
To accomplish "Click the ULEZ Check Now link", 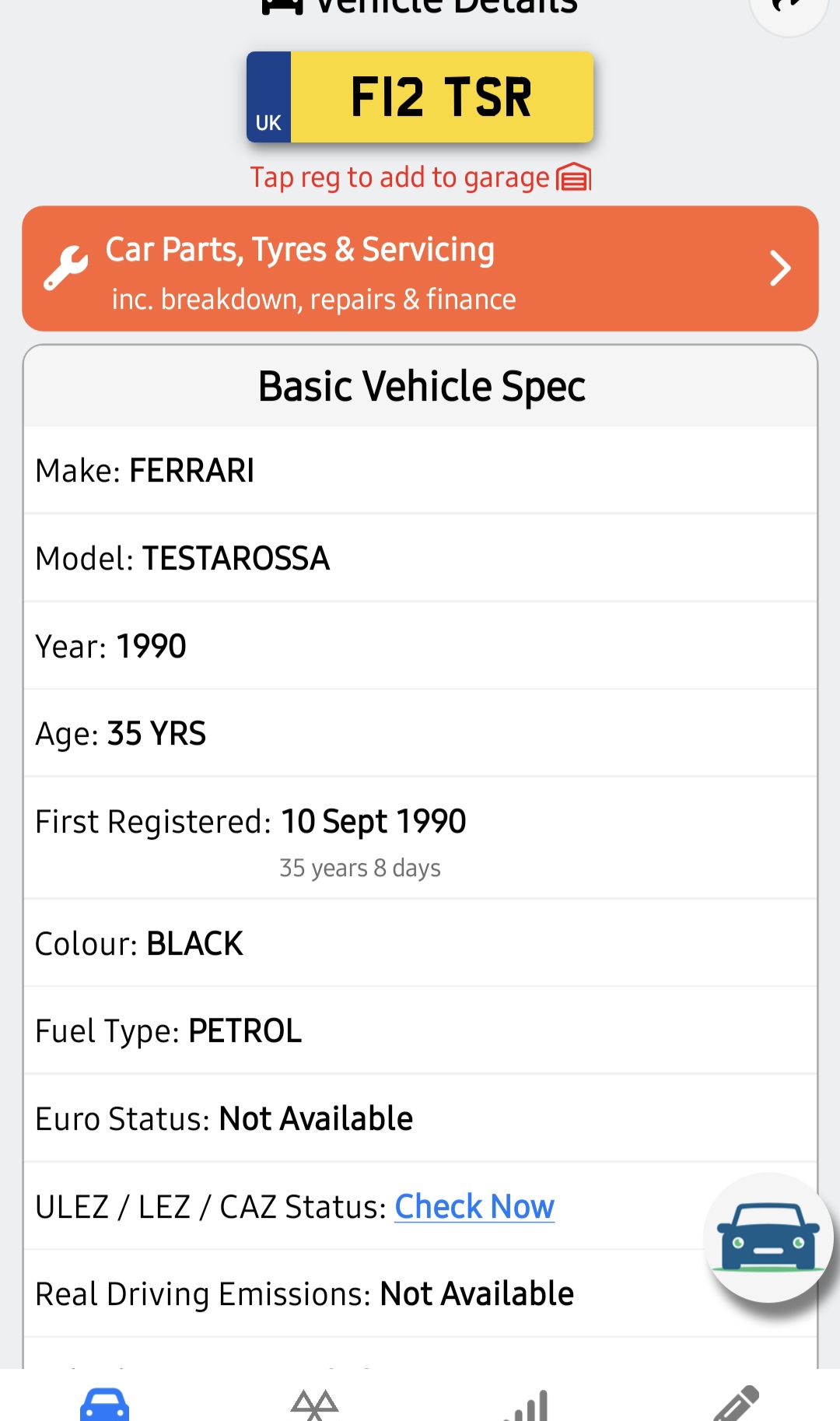I will (x=474, y=1207).
